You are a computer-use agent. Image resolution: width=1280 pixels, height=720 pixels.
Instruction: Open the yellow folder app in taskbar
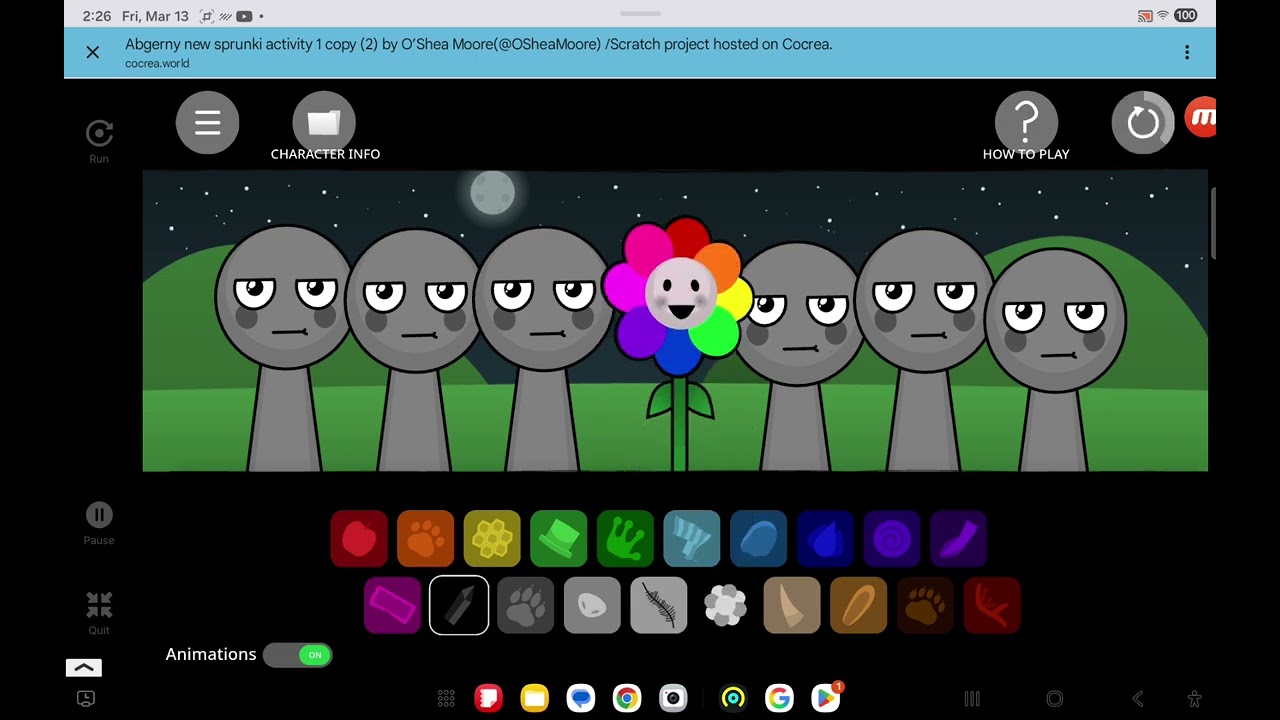coord(535,698)
